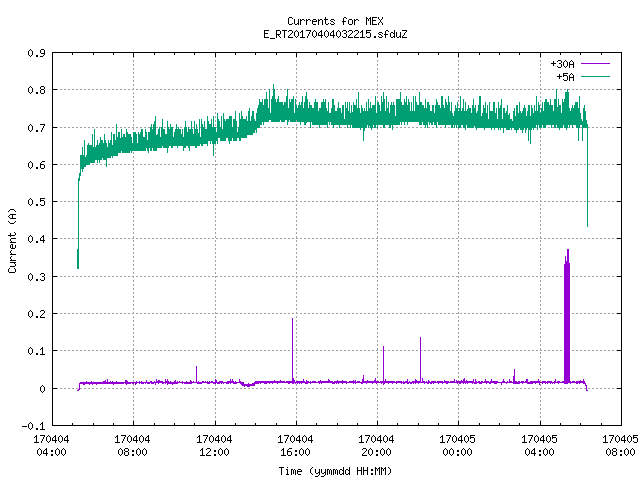Click the 0.3 y-axis tick label
The height and width of the screenshot is (480, 640).
(36, 277)
